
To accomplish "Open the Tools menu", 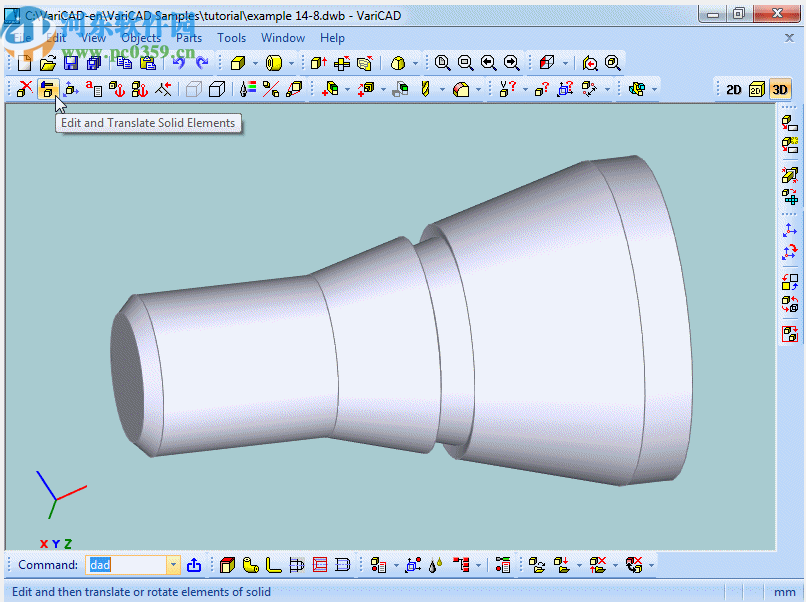I will coord(231,38).
